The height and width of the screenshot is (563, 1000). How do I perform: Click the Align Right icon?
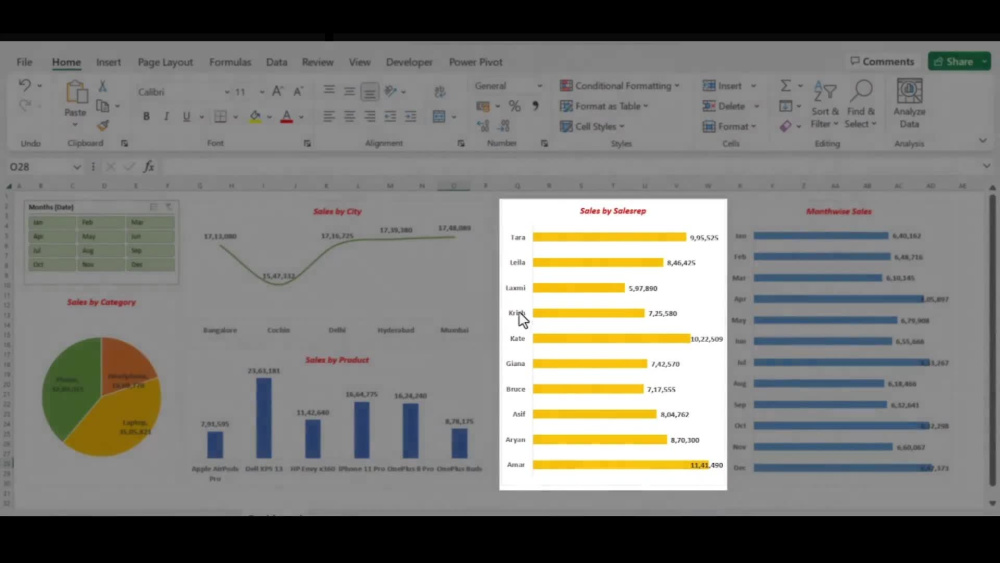(370, 117)
